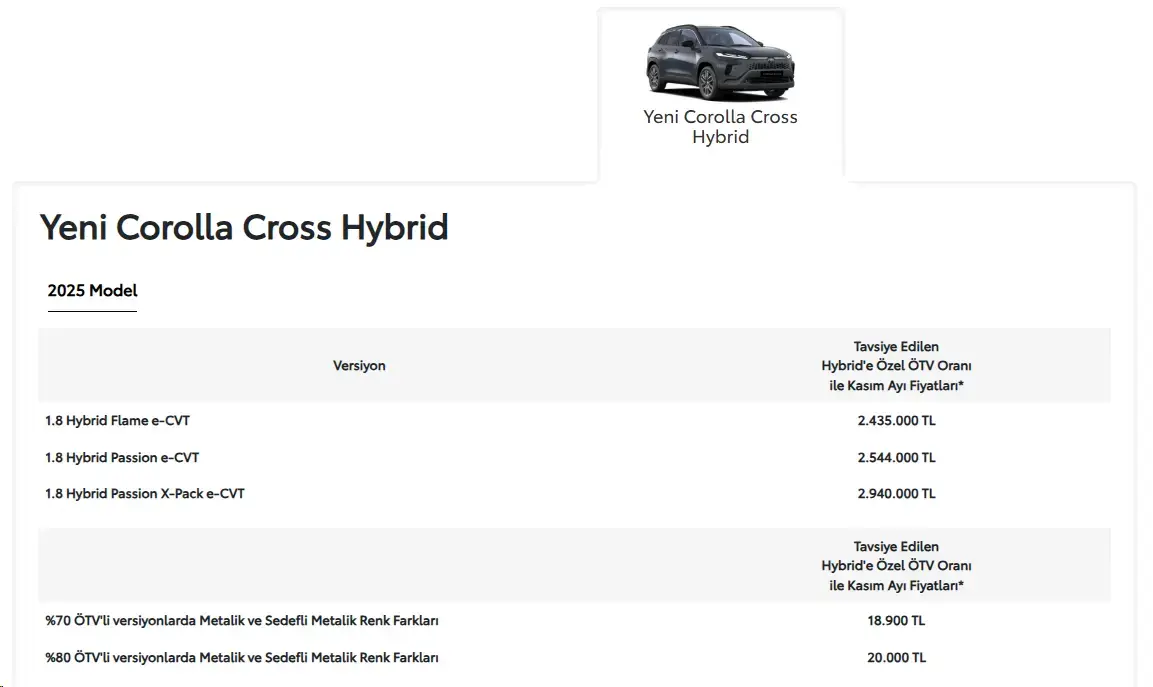1153x687 pixels.
Task: Click the %70 ÖTV'li Metalik Renk Farkları row
Action: pyautogui.click(x=574, y=621)
